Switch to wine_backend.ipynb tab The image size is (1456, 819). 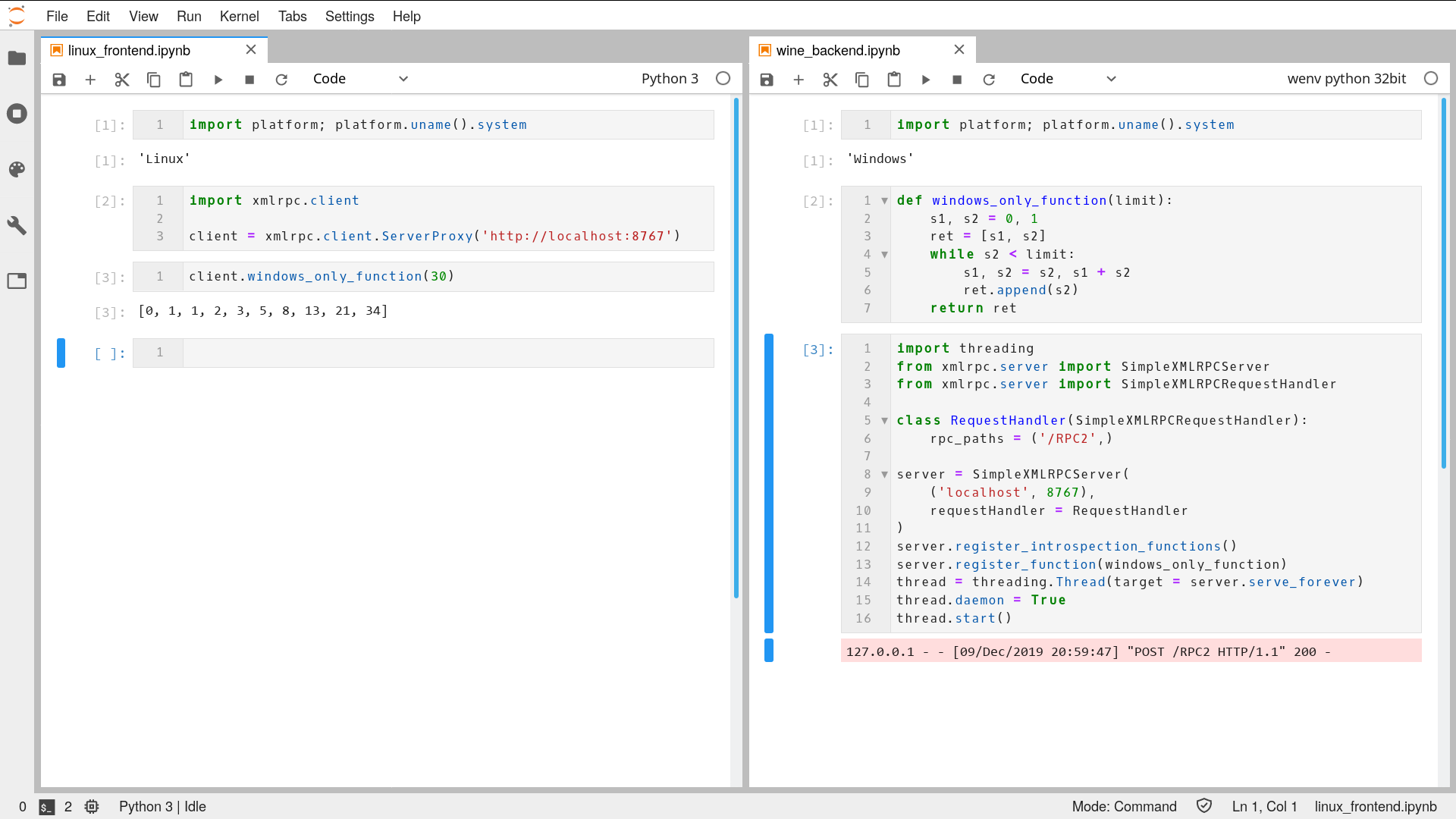click(x=838, y=50)
